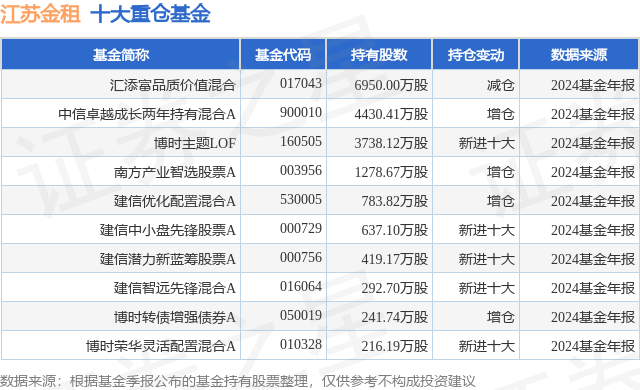Click the 数据来源 column header
640x390 pixels.
(x=579, y=54)
